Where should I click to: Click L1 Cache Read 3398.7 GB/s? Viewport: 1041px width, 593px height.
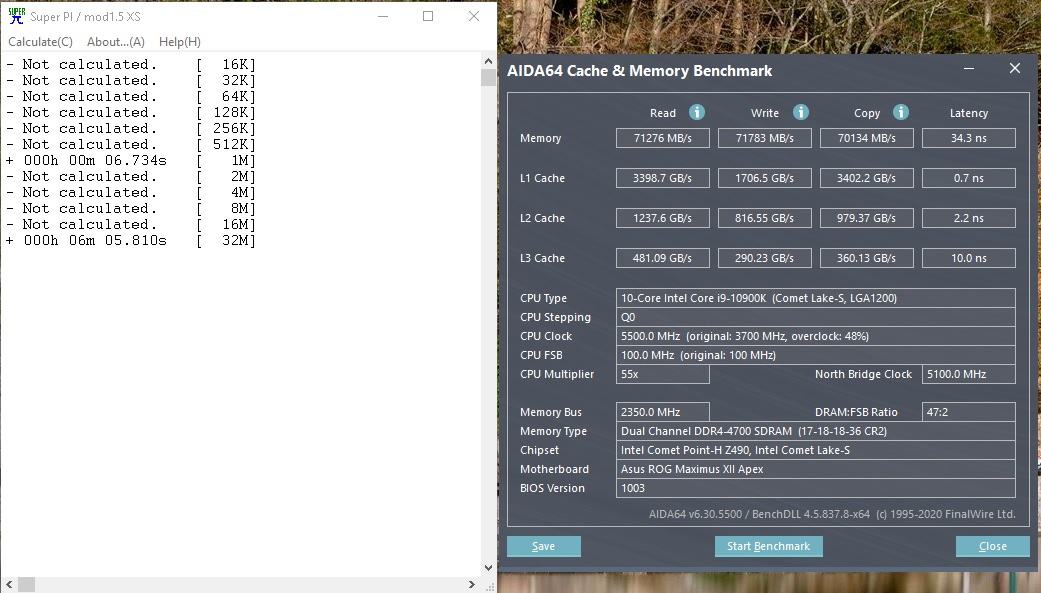tap(663, 178)
